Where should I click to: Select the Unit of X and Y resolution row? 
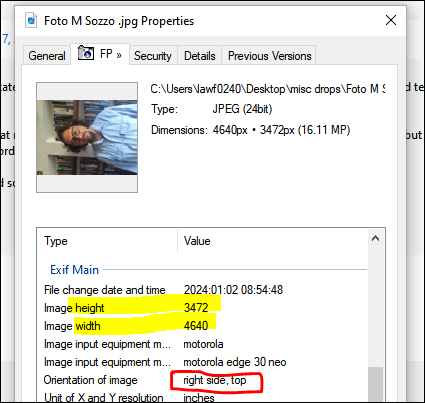click(x=202, y=397)
